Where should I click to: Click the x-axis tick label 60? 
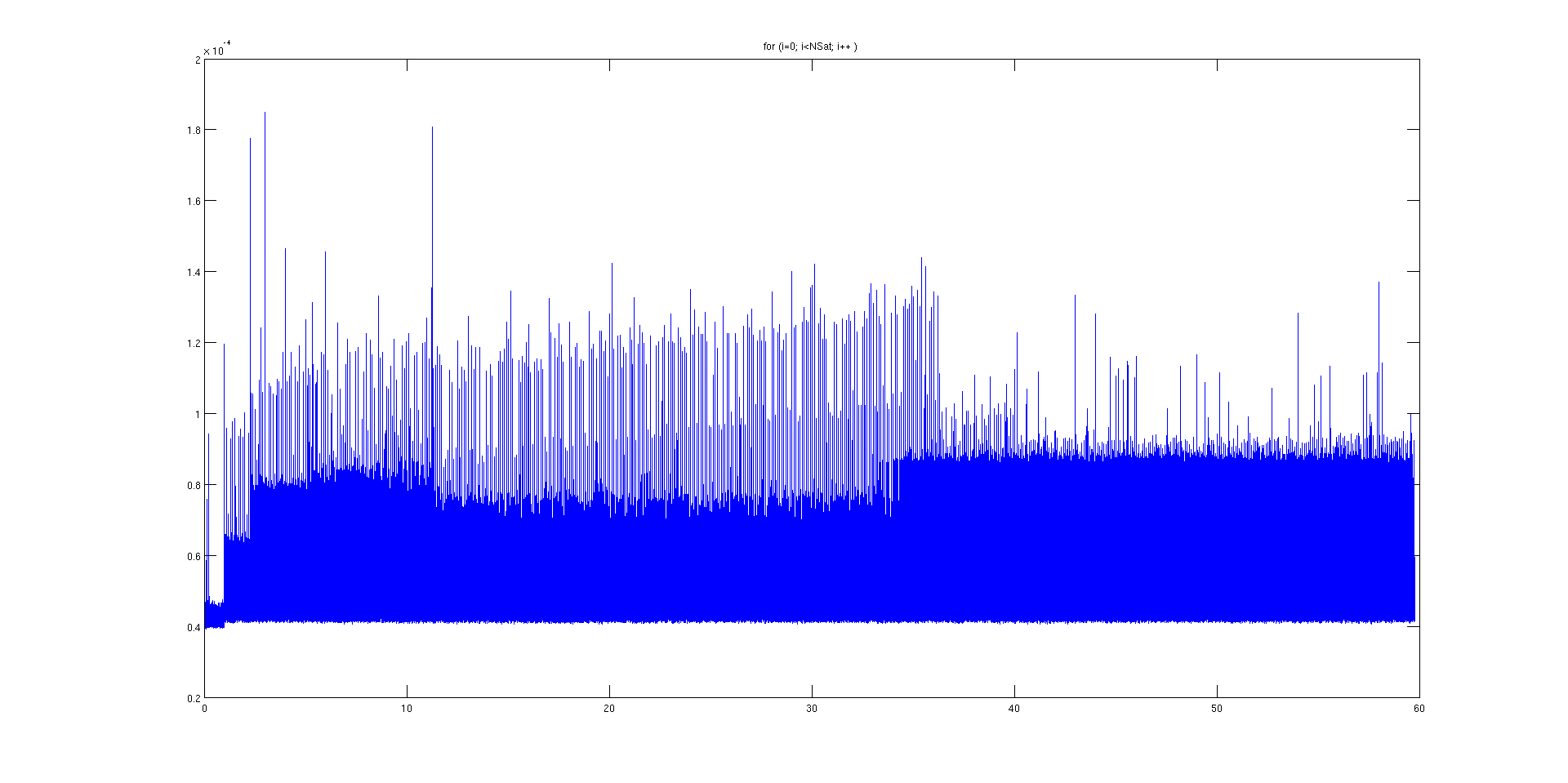[x=1419, y=709]
